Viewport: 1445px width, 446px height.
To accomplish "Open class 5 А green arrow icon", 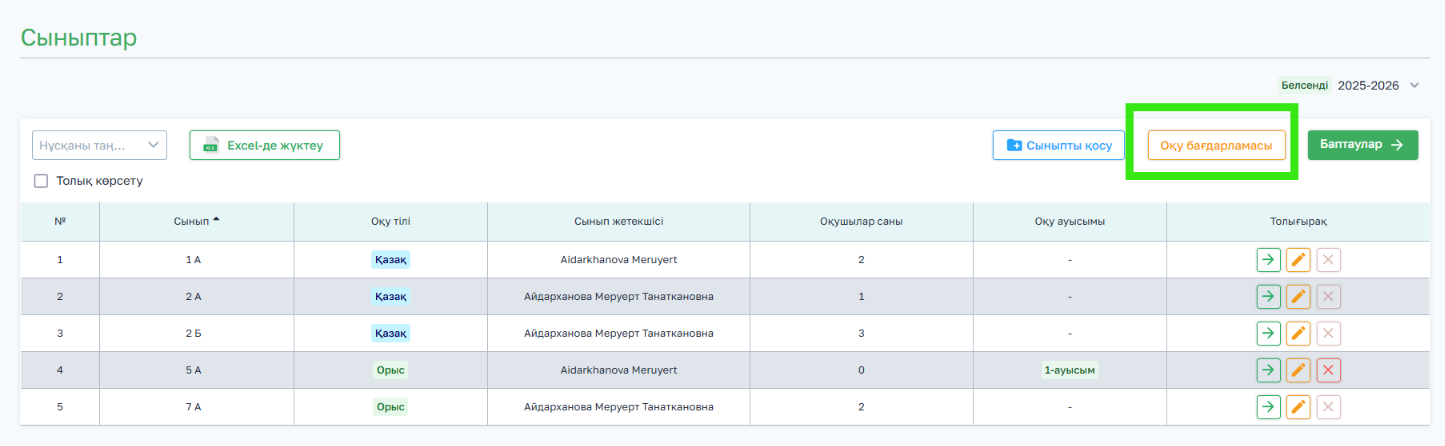I will coord(1268,370).
